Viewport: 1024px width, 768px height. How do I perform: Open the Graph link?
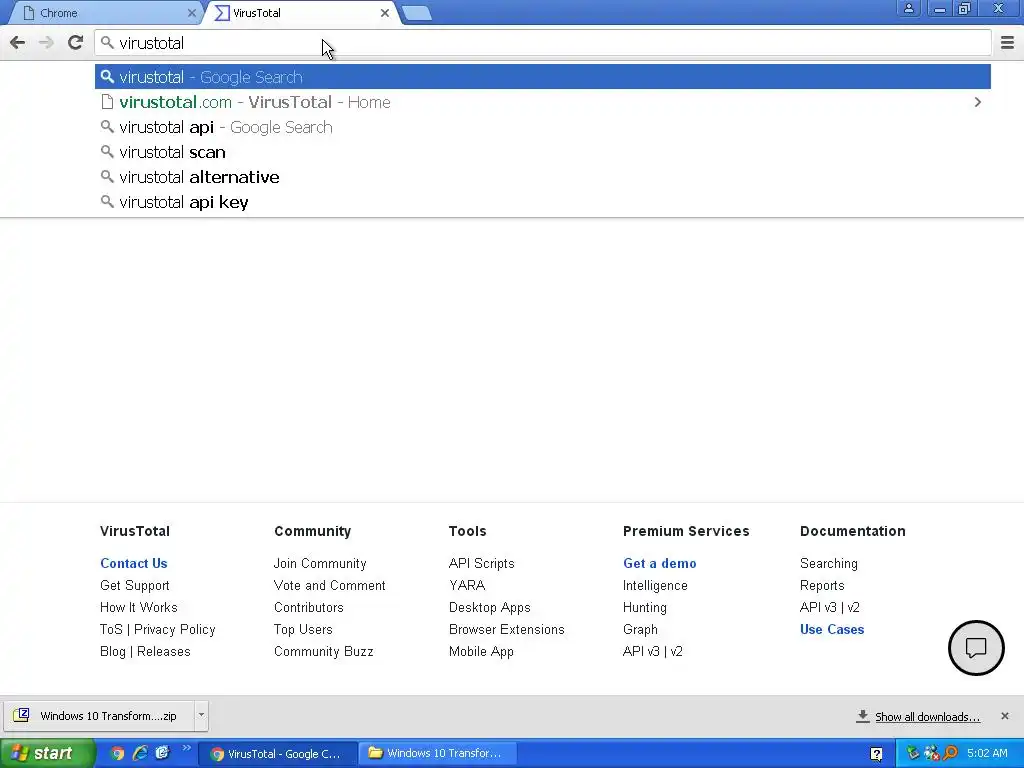click(x=640, y=630)
